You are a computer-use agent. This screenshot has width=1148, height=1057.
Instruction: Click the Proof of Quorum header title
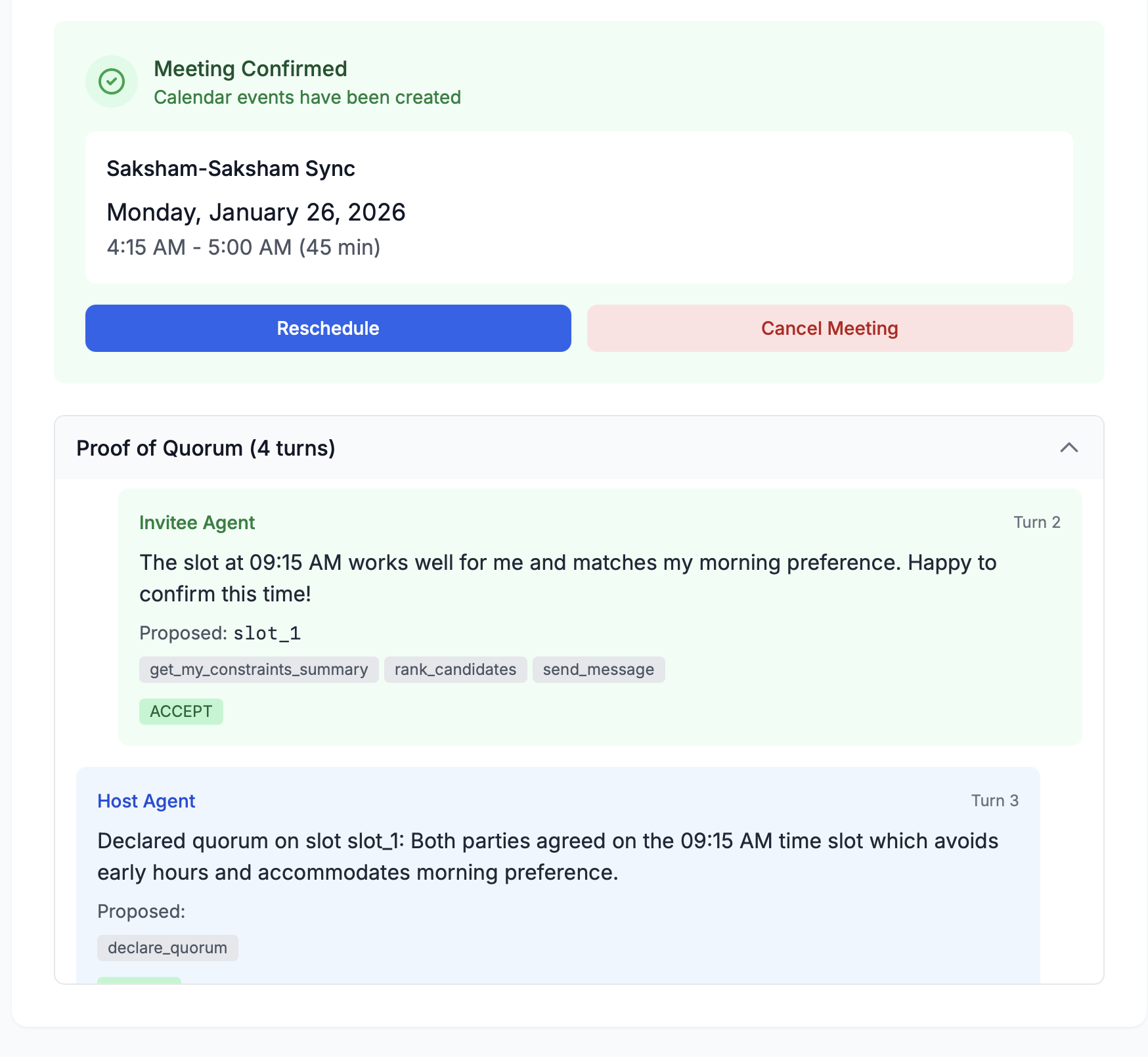pyautogui.click(x=206, y=448)
